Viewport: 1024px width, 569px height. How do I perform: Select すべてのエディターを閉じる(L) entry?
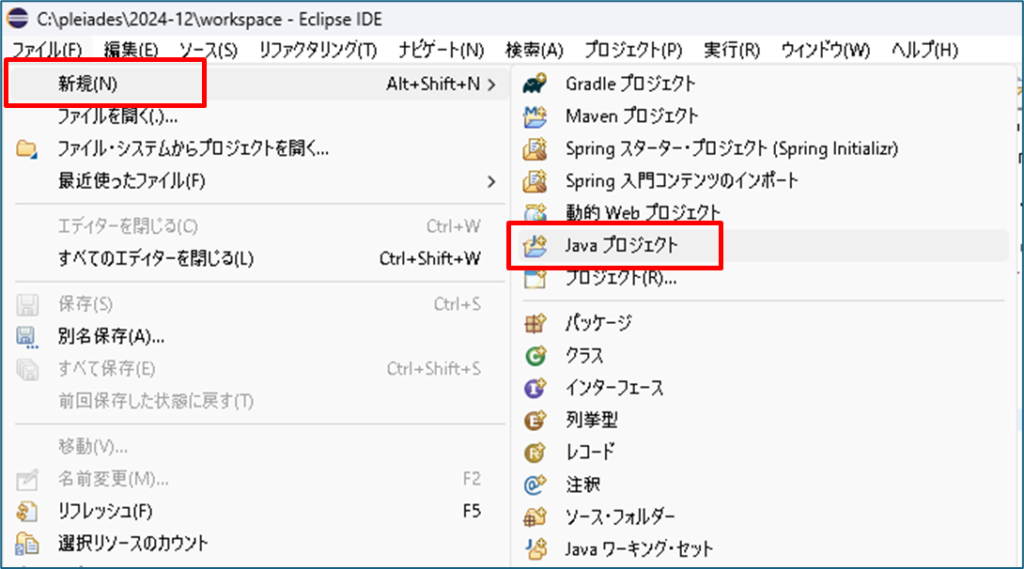click(x=156, y=259)
